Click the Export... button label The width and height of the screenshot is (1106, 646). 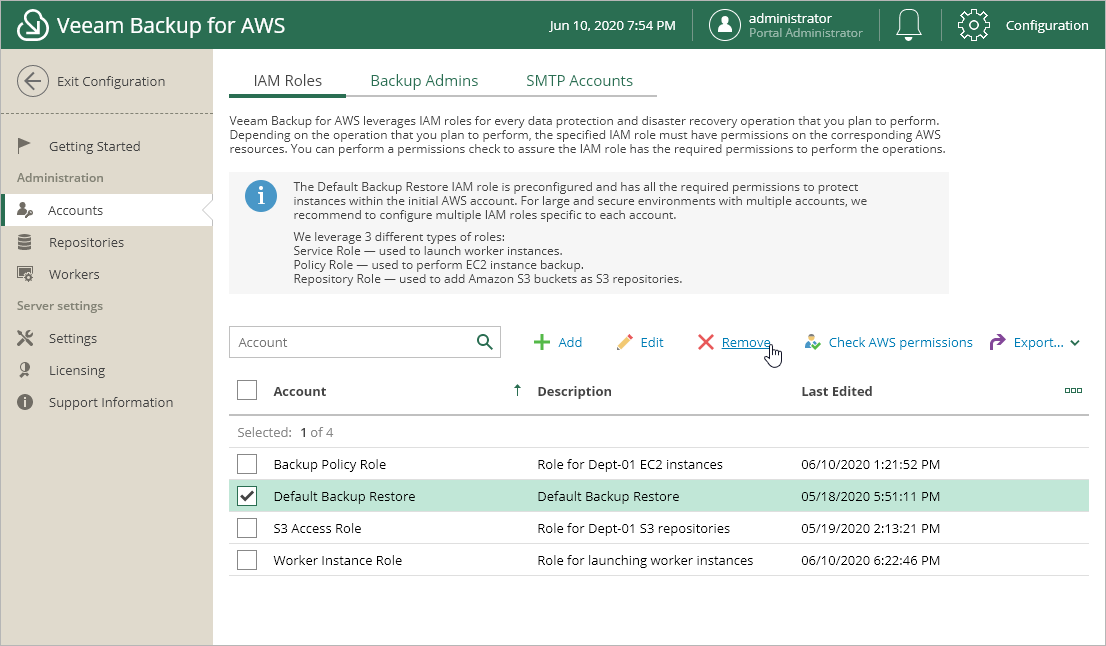click(1038, 342)
